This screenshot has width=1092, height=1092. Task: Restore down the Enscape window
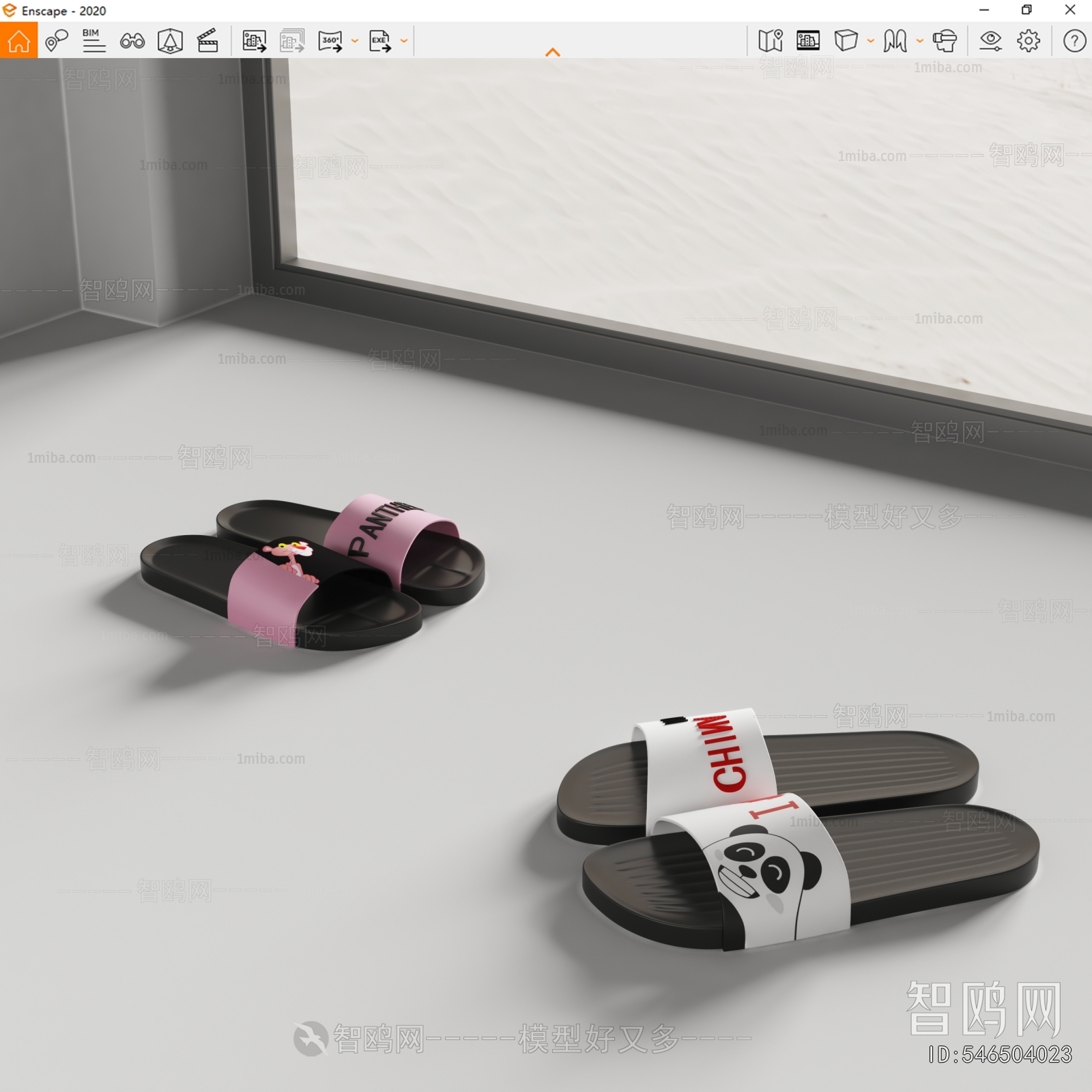point(1026,10)
